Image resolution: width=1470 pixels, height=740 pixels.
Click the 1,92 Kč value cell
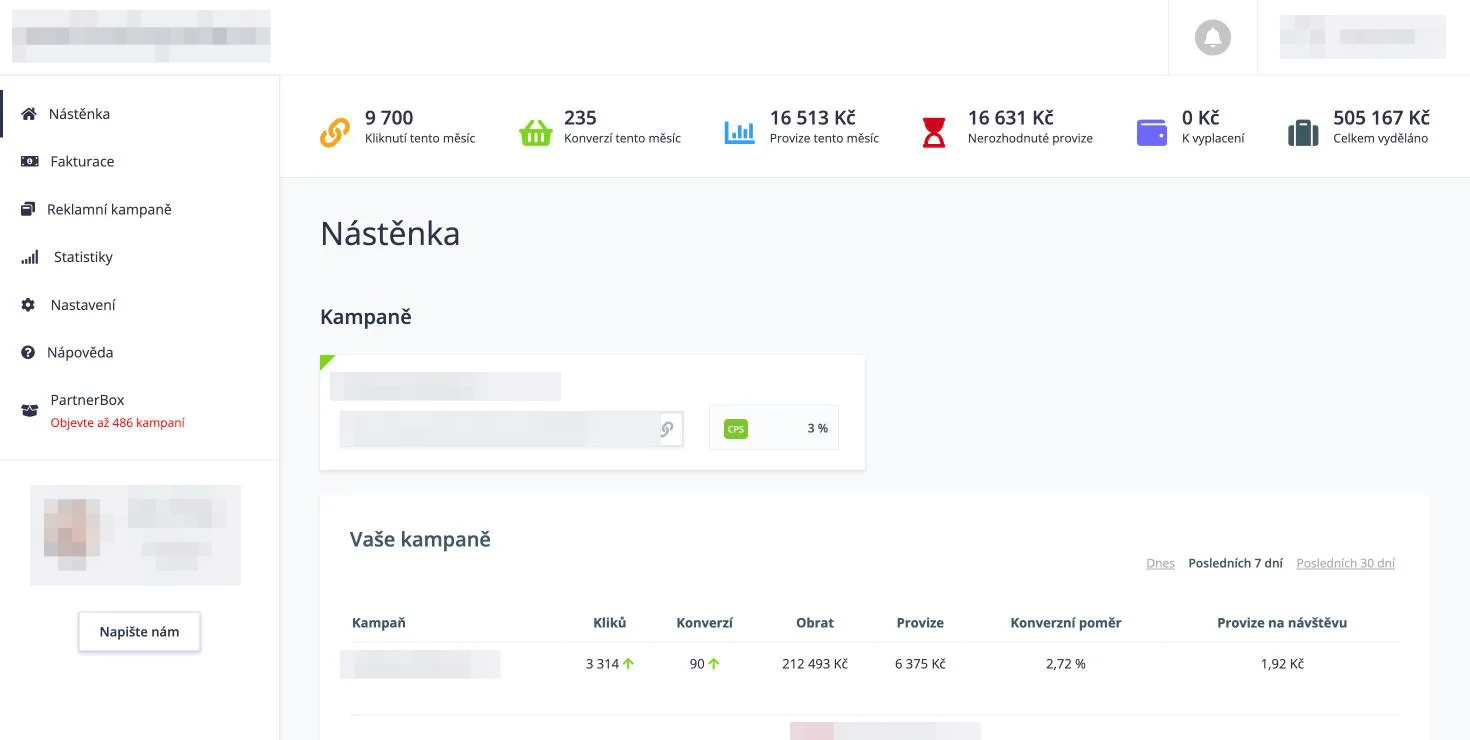click(x=1282, y=664)
